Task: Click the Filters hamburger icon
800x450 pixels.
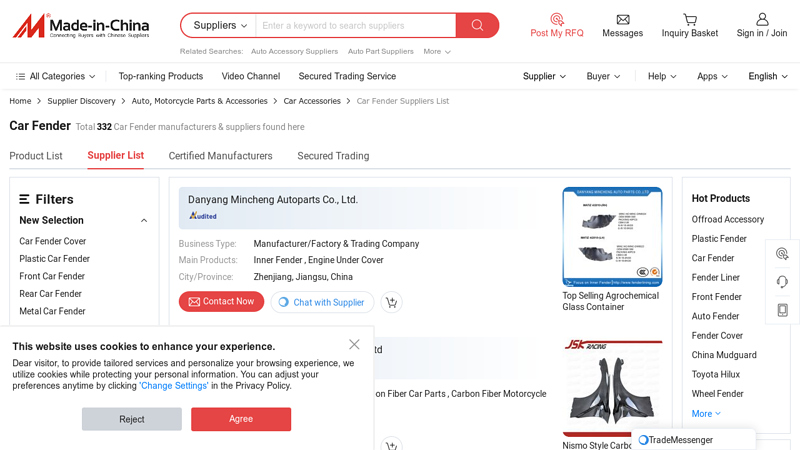Action: pos(24,199)
